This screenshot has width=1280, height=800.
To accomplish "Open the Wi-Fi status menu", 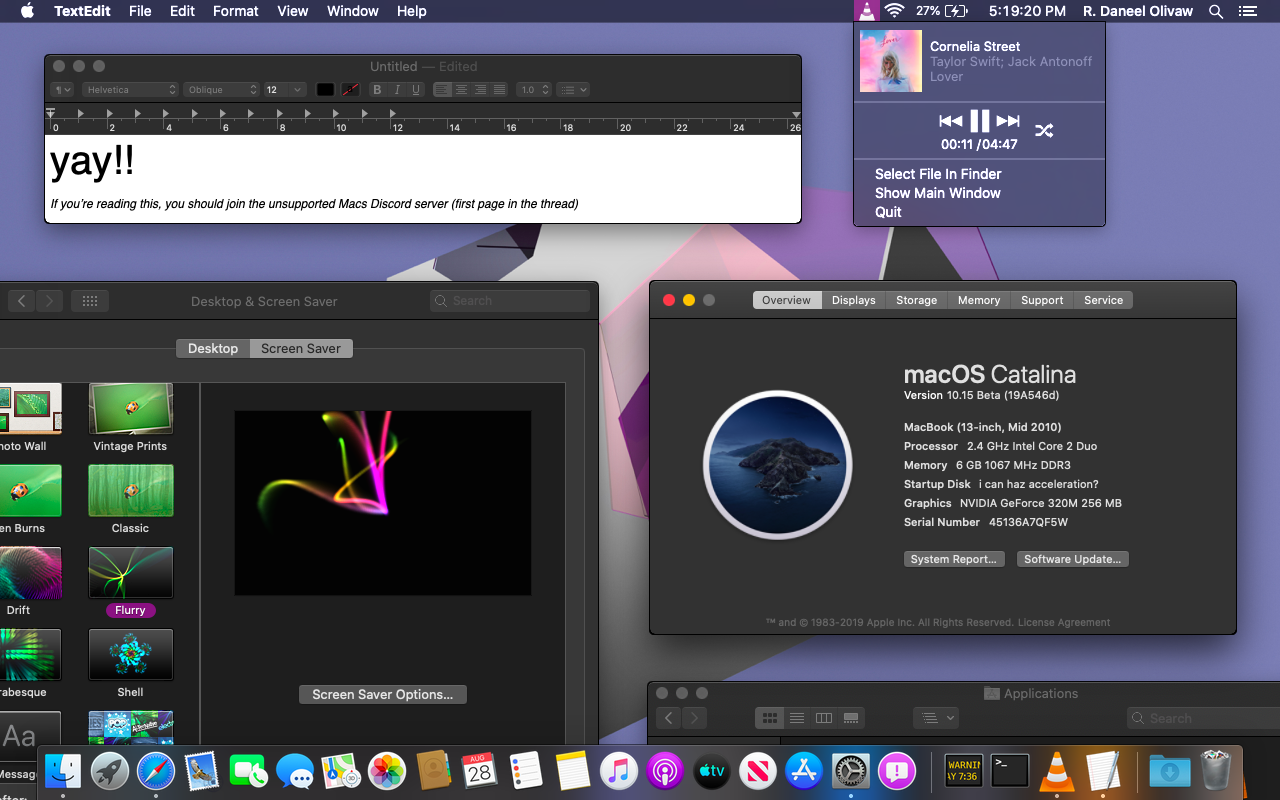I will click(894, 11).
